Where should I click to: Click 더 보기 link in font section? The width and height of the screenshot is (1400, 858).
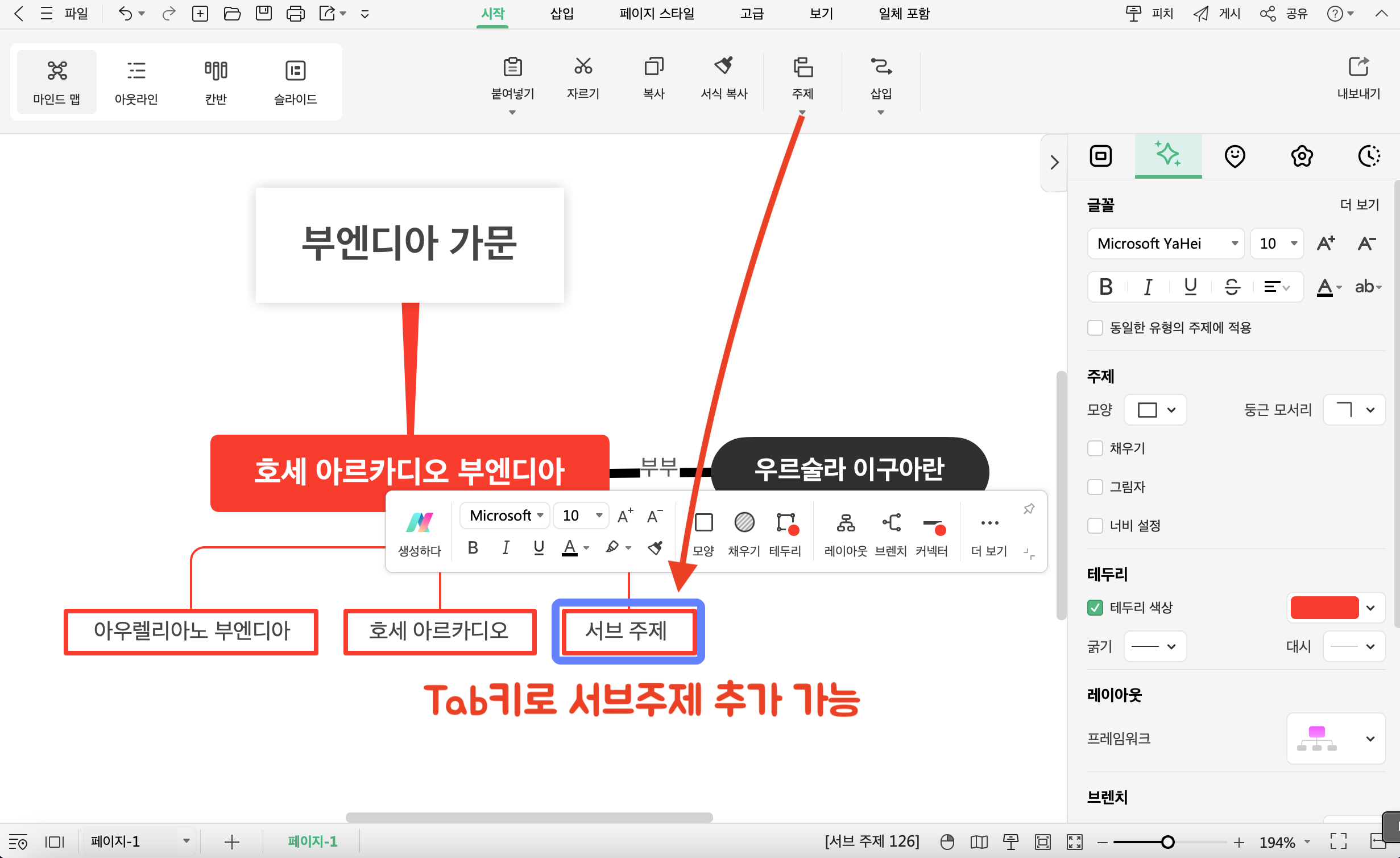tap(1360, 205)
